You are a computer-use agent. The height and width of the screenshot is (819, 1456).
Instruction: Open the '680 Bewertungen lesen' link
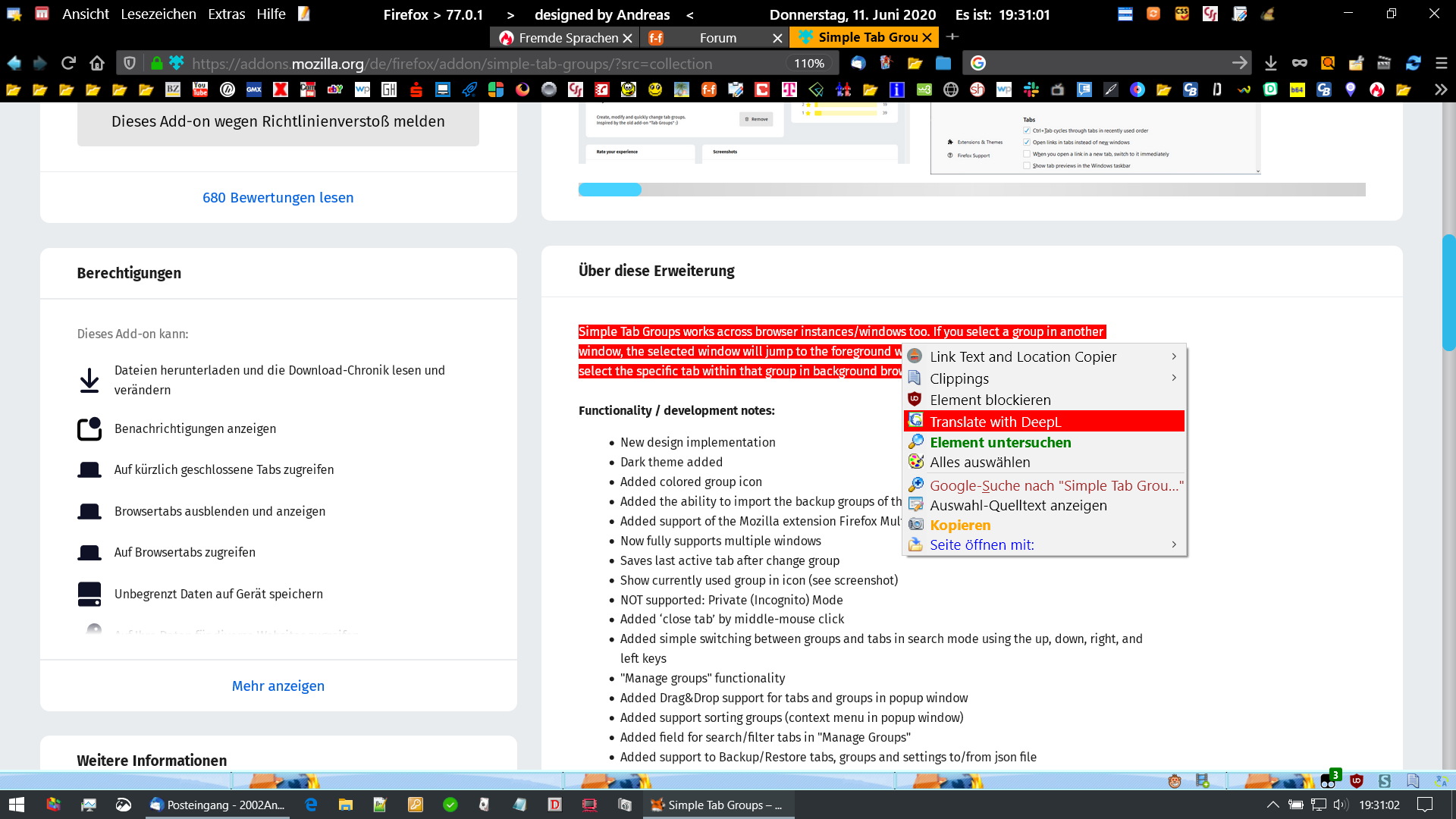coord(278,197)
